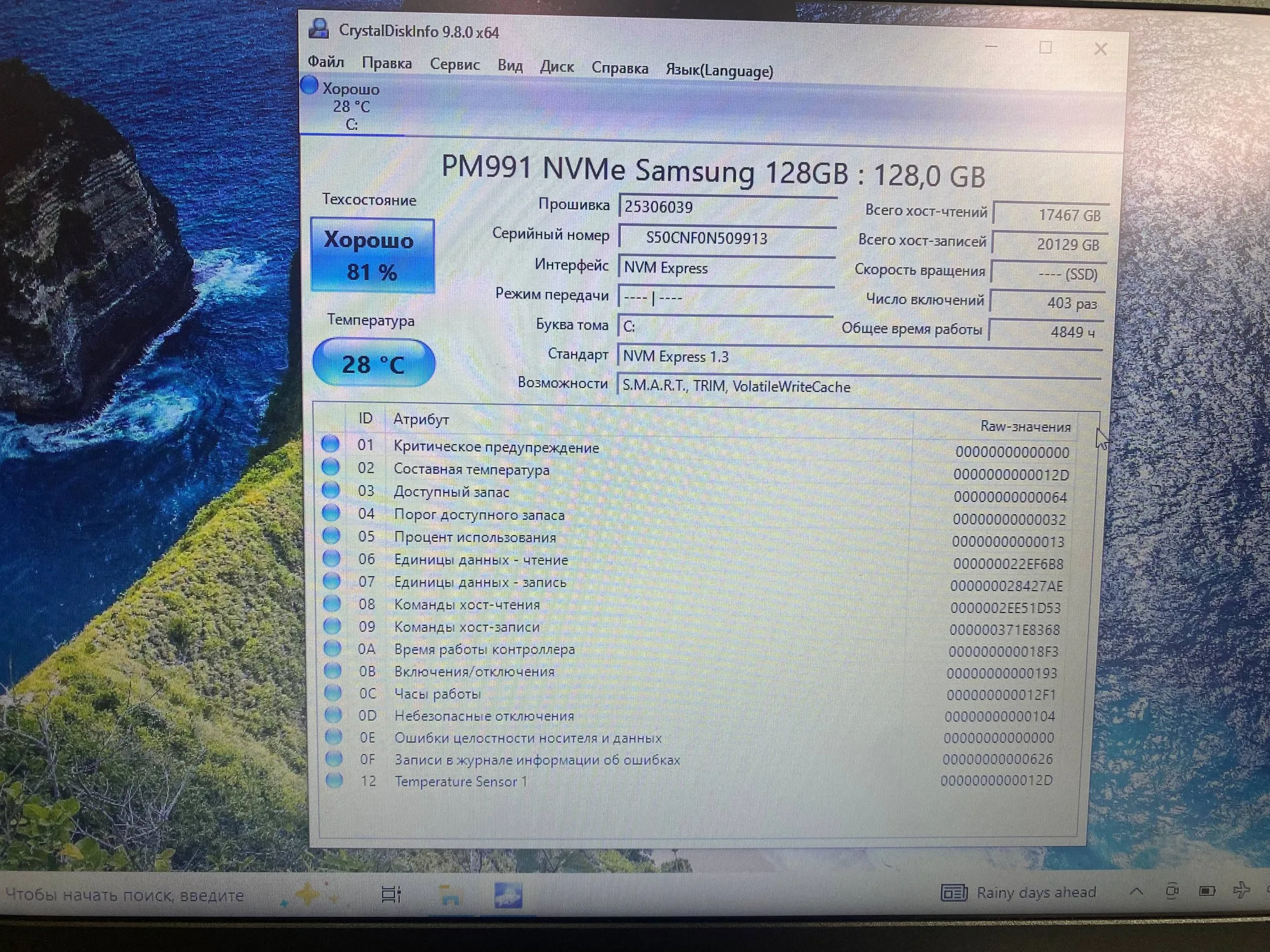Open the Язык(Language) menu
This screenshot has height=952, width=1270.
[719, 70]
